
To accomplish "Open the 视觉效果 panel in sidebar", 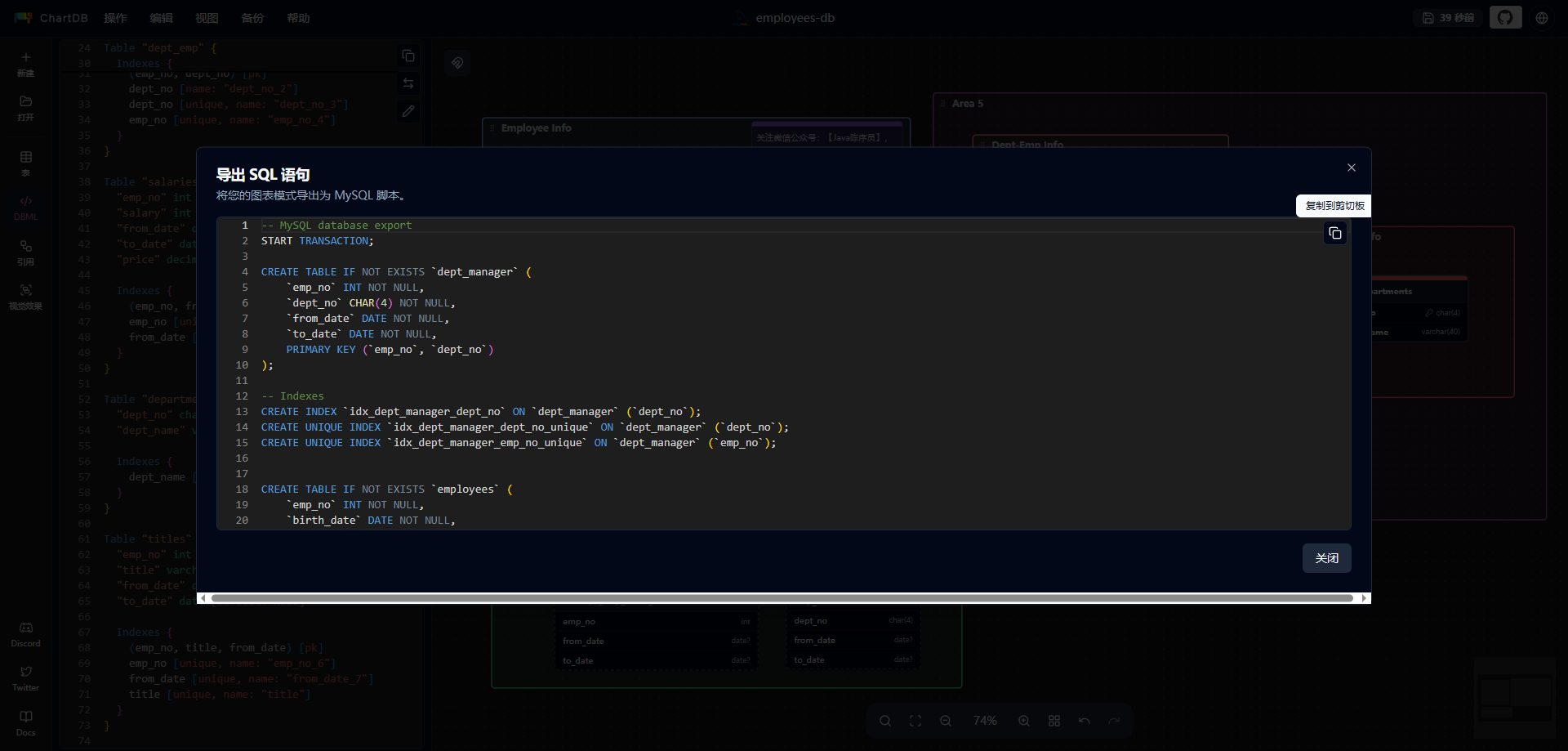I will pyautogui.click(x=26, y=296).
